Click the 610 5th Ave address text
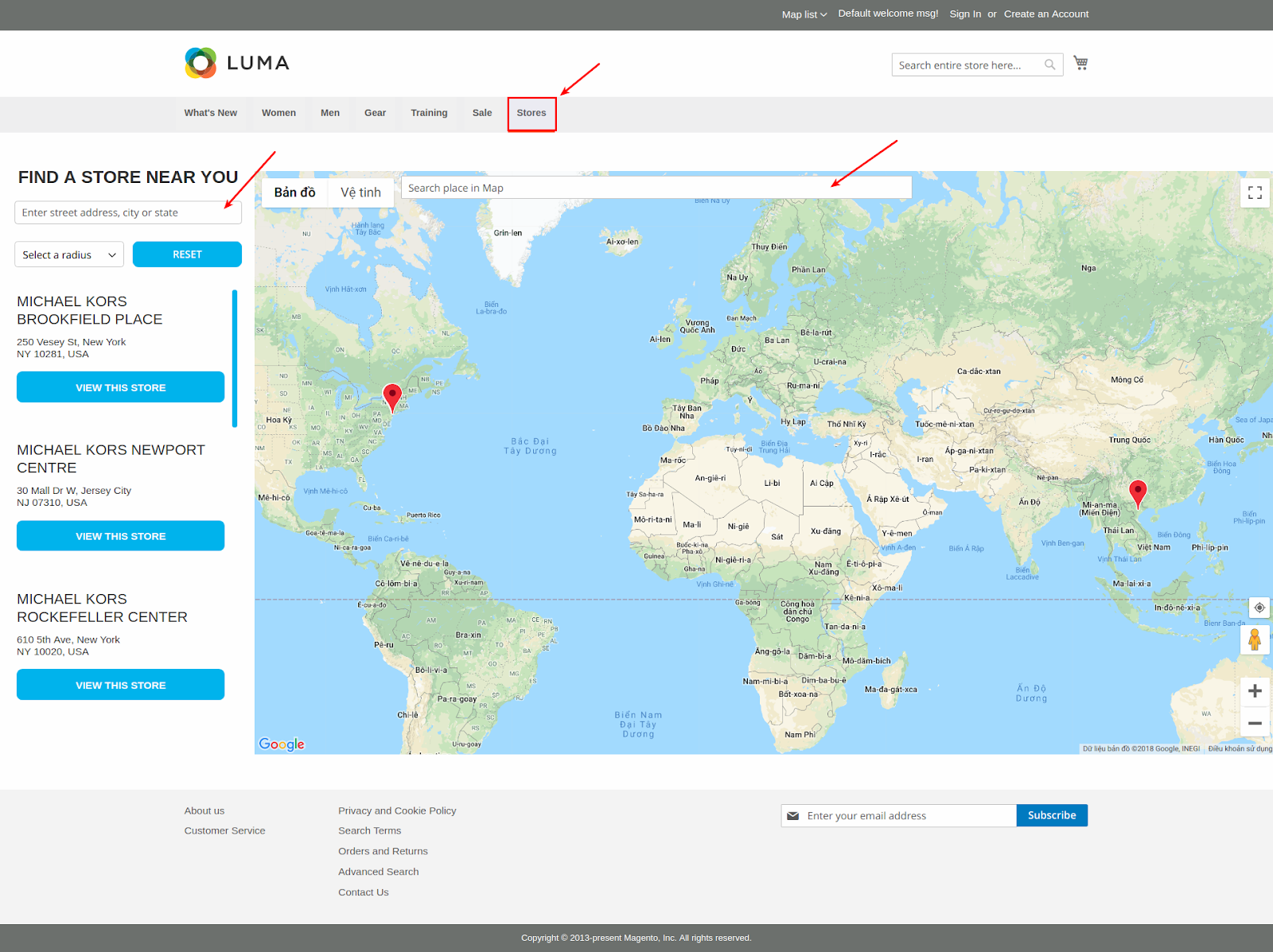 click(68, 646)
